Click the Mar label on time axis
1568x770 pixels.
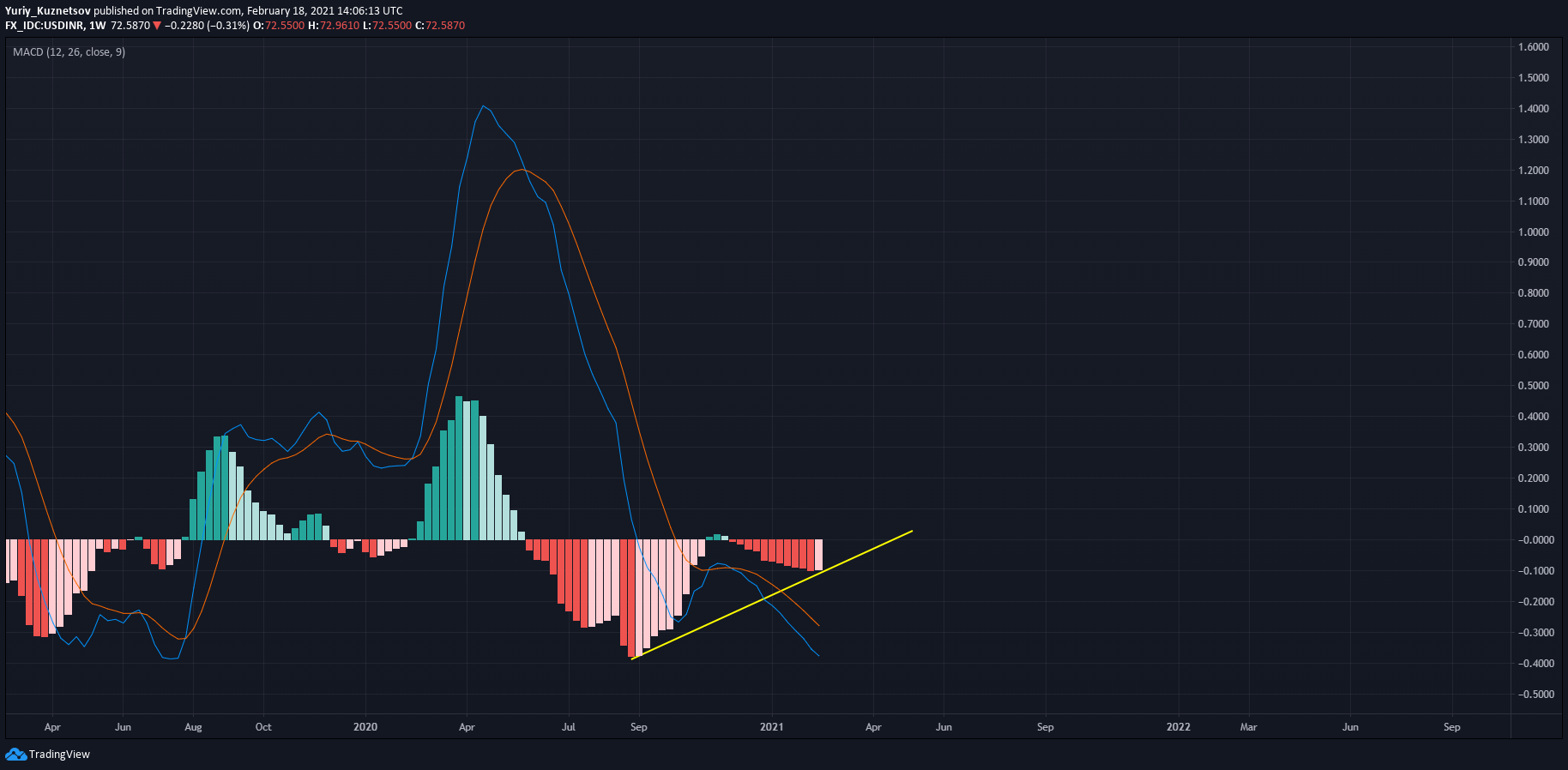(x=1249, y=727)
